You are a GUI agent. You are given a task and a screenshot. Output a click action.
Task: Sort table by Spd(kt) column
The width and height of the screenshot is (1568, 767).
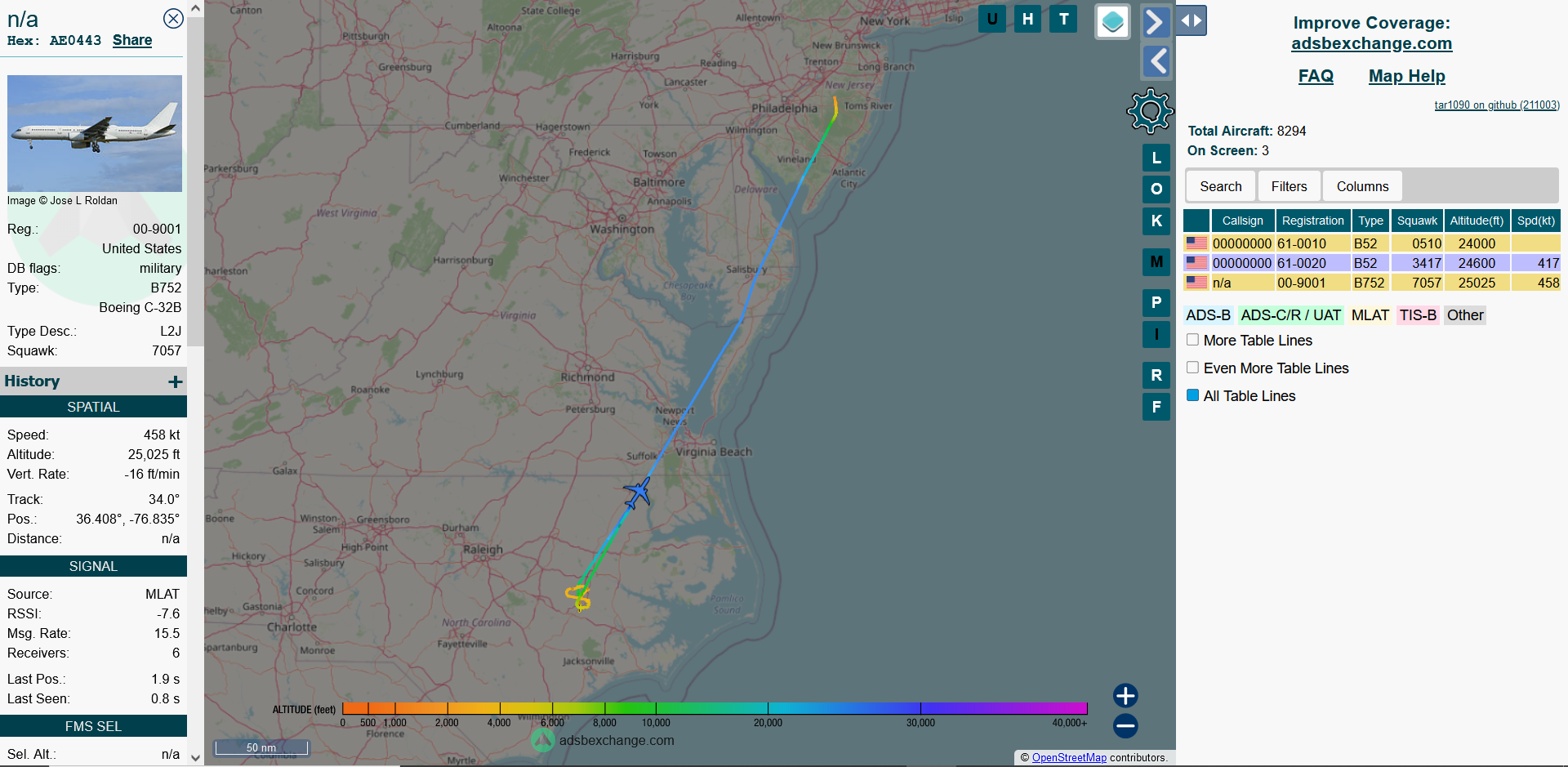click(x=1535, y=221)
